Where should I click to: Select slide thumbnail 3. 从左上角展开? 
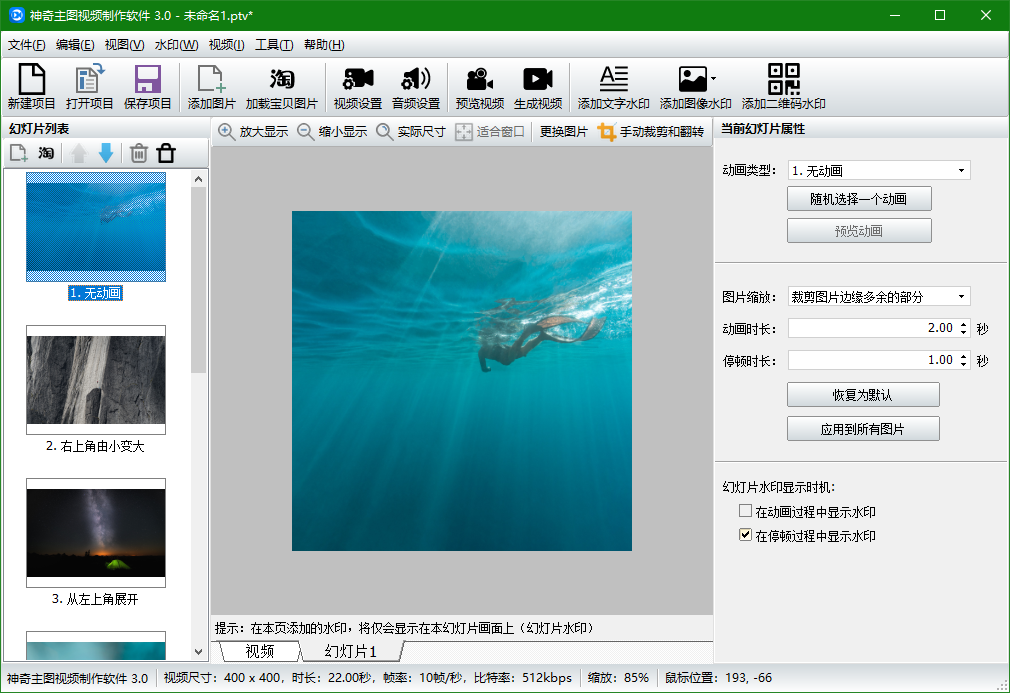pos(96,533)
